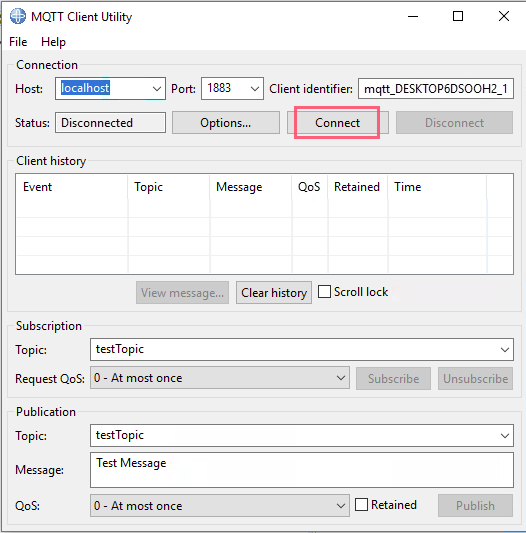Screen dimensions: 526x533
Task: Click the MQTT Client Utility globe icon
Action: pos(18,16)
